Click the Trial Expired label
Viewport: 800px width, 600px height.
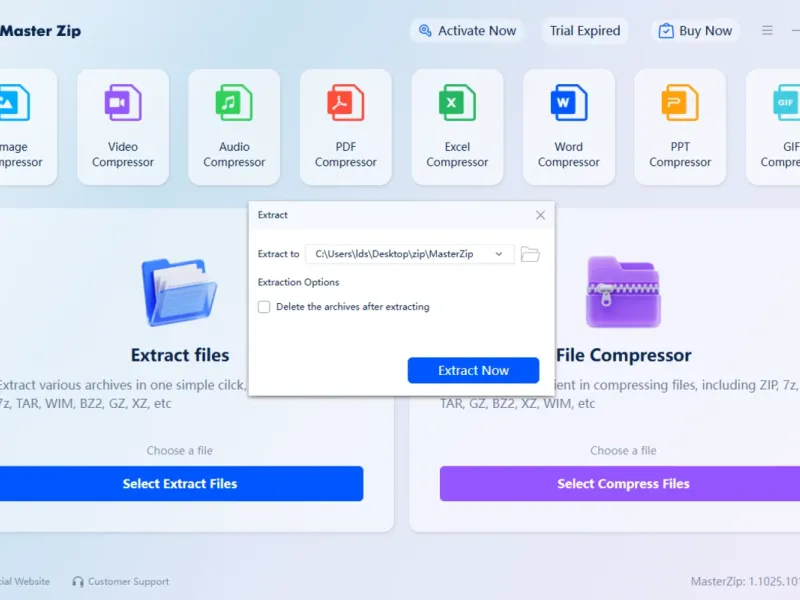click(585, 31)
